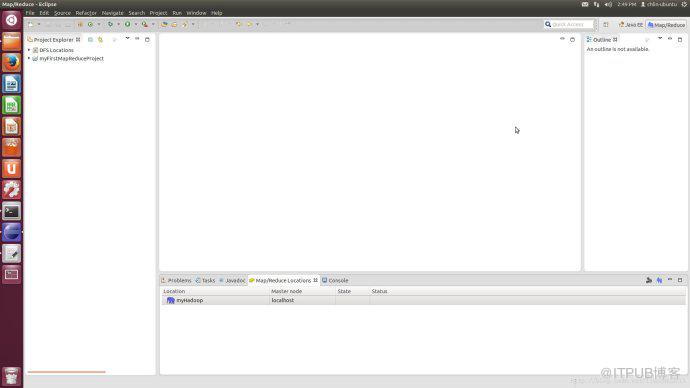Select the myHadoop location row
Viewport: 690px width, 388px height.
point(423,300)
